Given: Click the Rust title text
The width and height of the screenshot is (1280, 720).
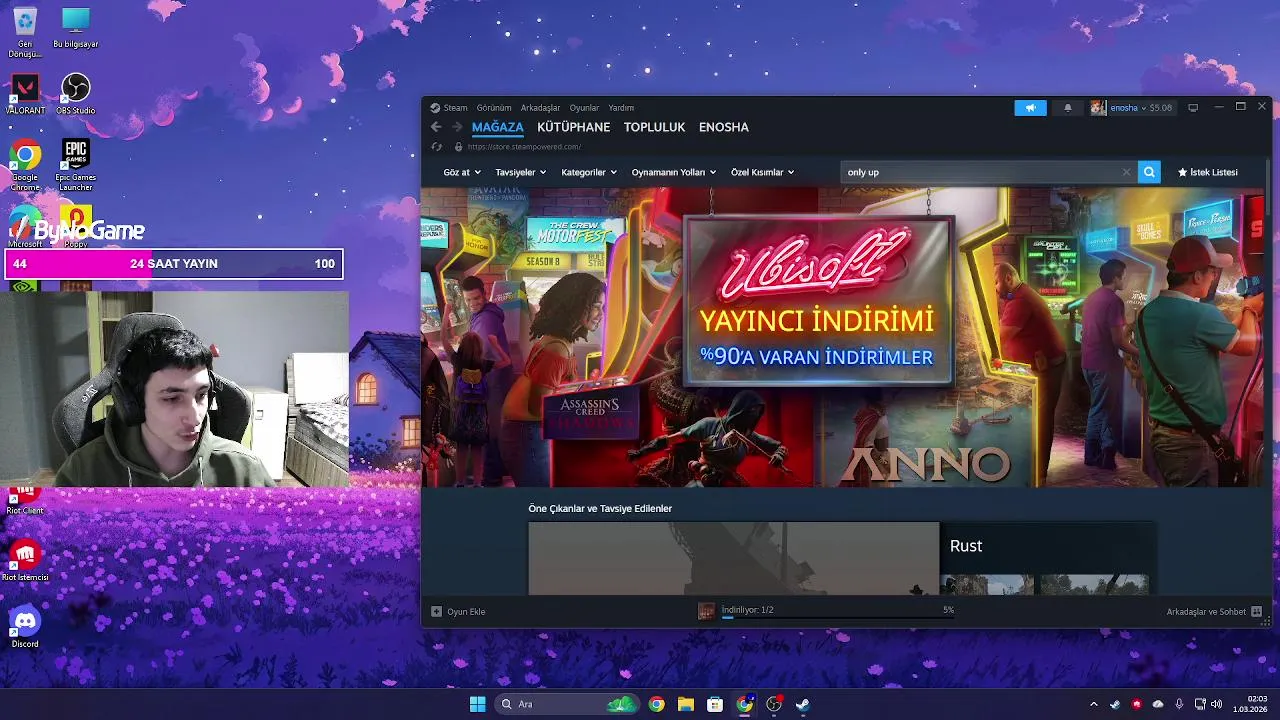Looking at the screenshot, I should point(966,546).
